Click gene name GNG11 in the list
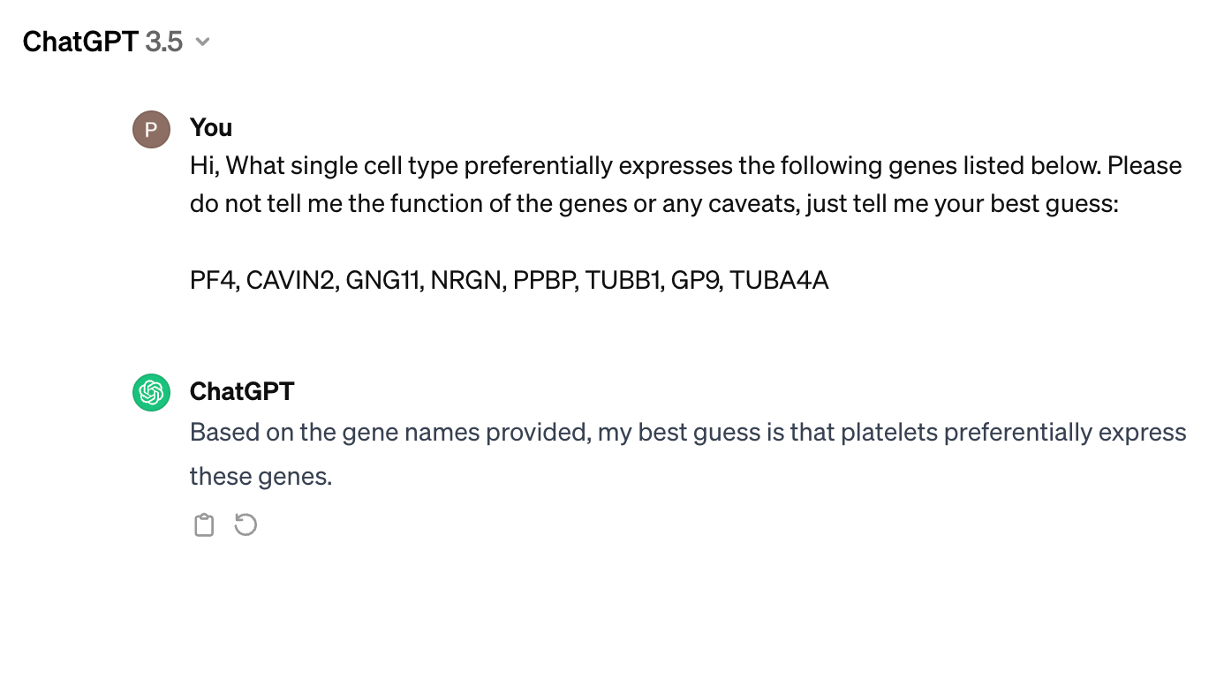1224x680 pixels. click(x=385, y=281)
